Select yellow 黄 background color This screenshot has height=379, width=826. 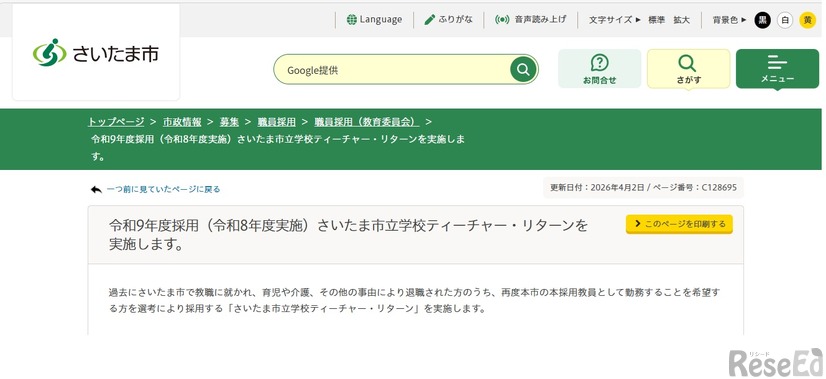tap(808, 20)
